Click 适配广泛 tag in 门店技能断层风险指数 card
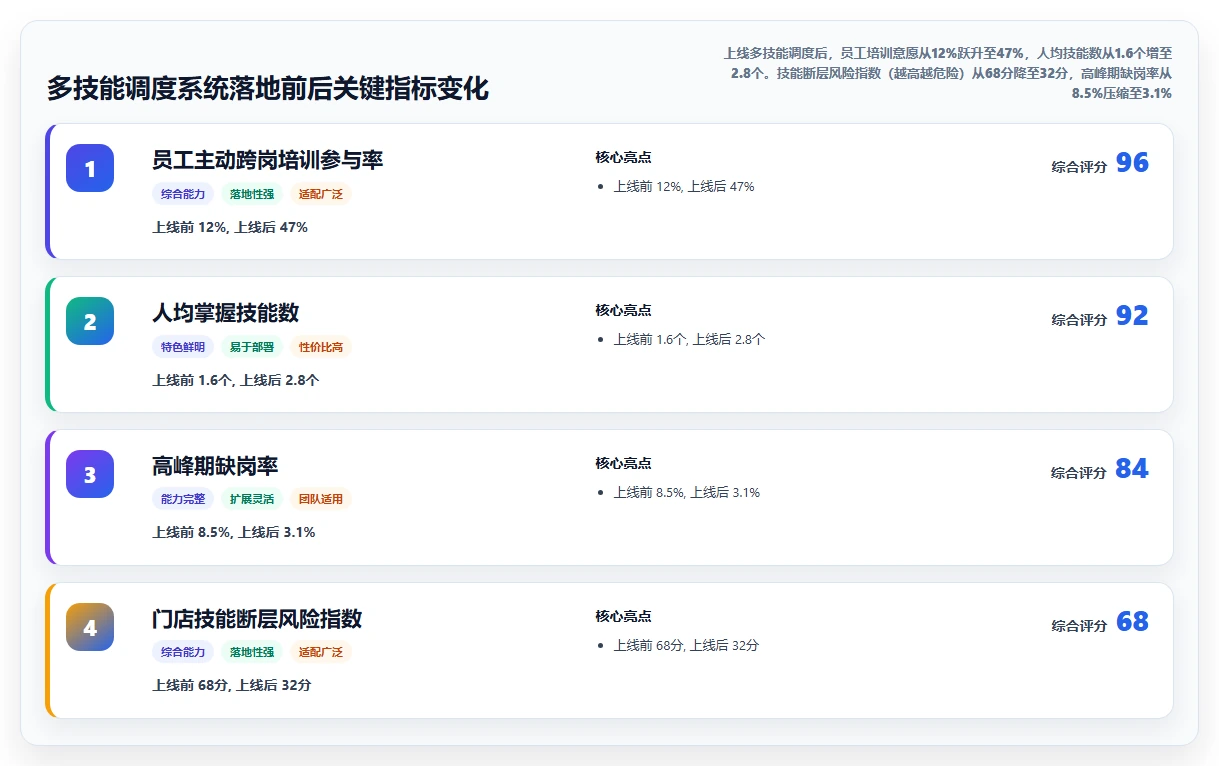Image resolution: width=1219 pixels, height=766 pixels. pos(321,652)
